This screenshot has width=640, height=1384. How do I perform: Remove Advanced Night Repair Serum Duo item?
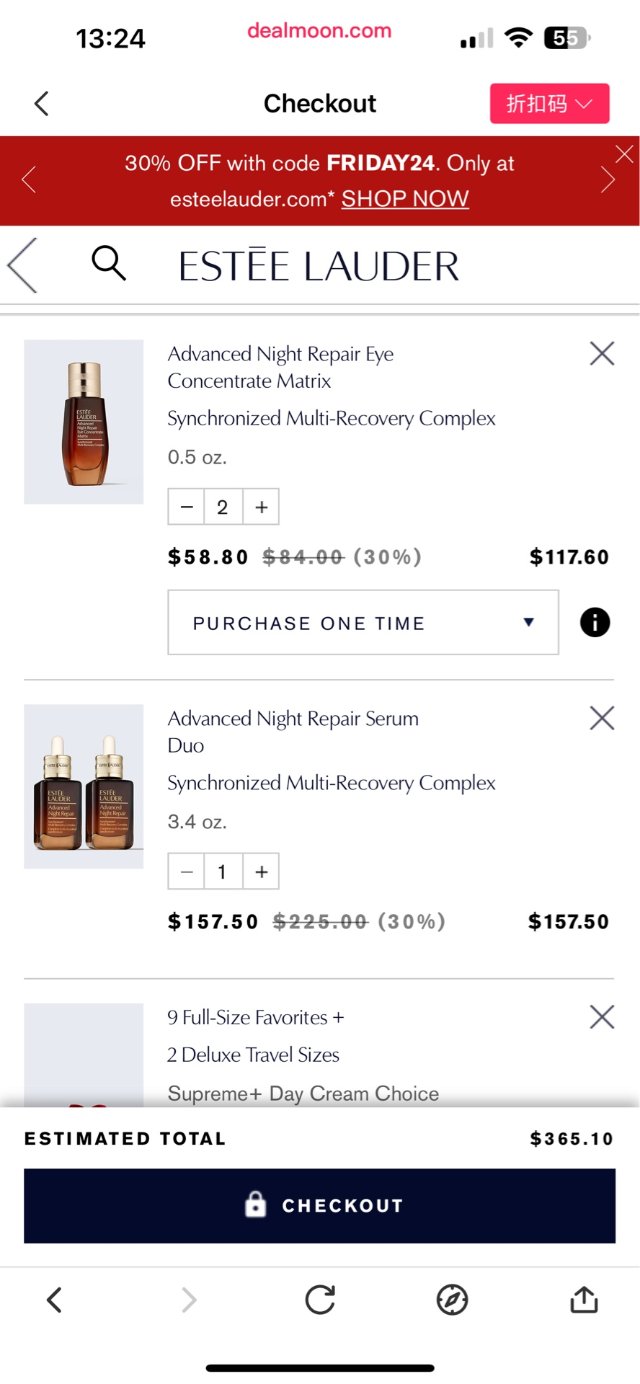[602, 718]
